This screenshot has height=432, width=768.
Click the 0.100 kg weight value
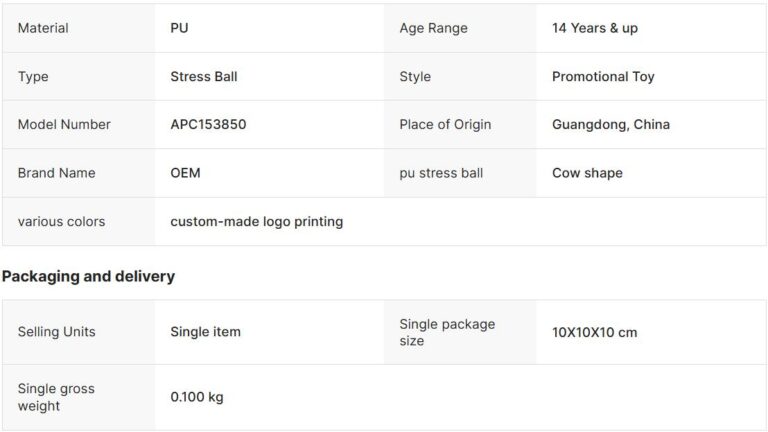[197, 397]
